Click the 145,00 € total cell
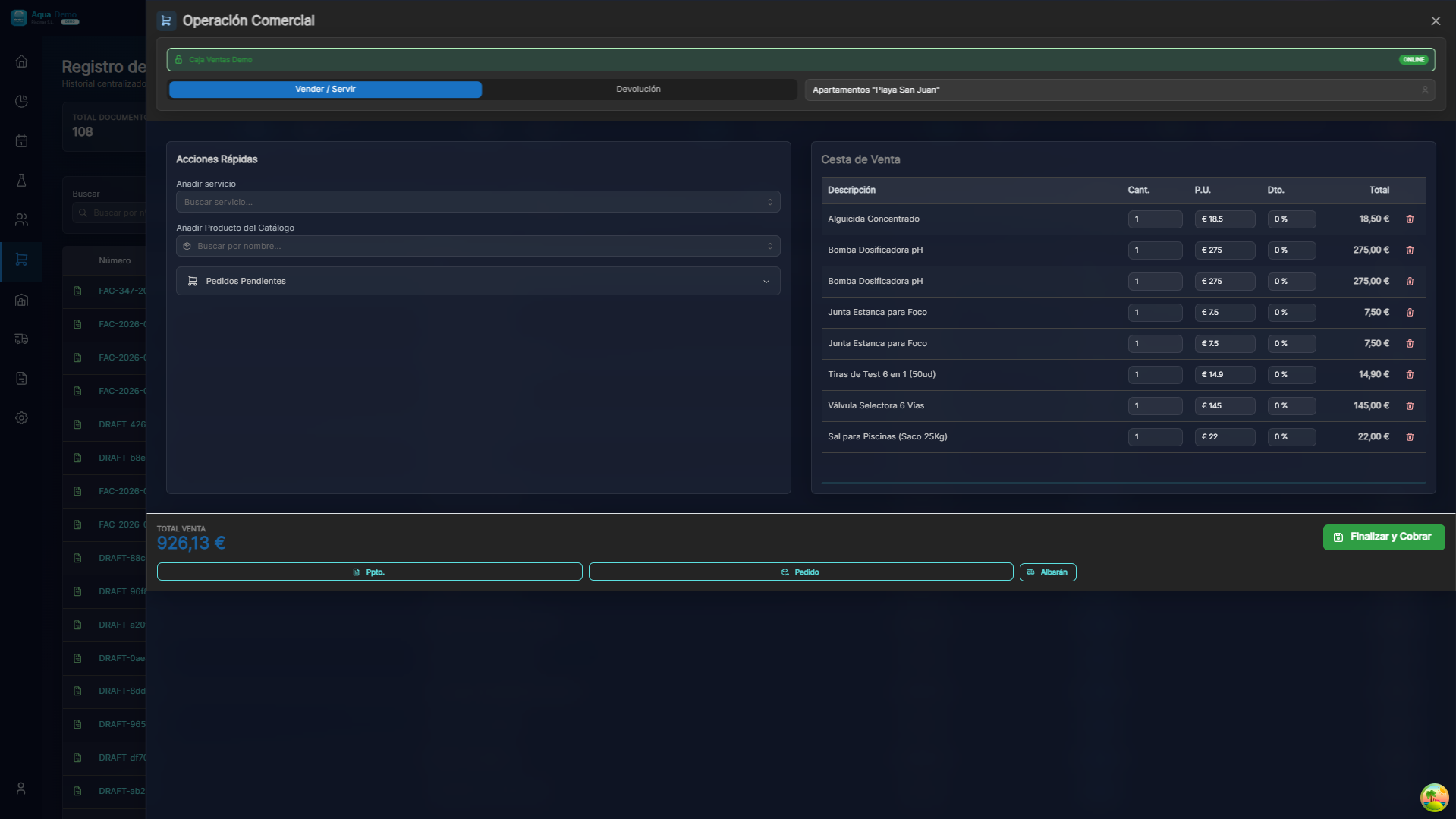This screenshot has width=1456, height=819. point(1371,406)
